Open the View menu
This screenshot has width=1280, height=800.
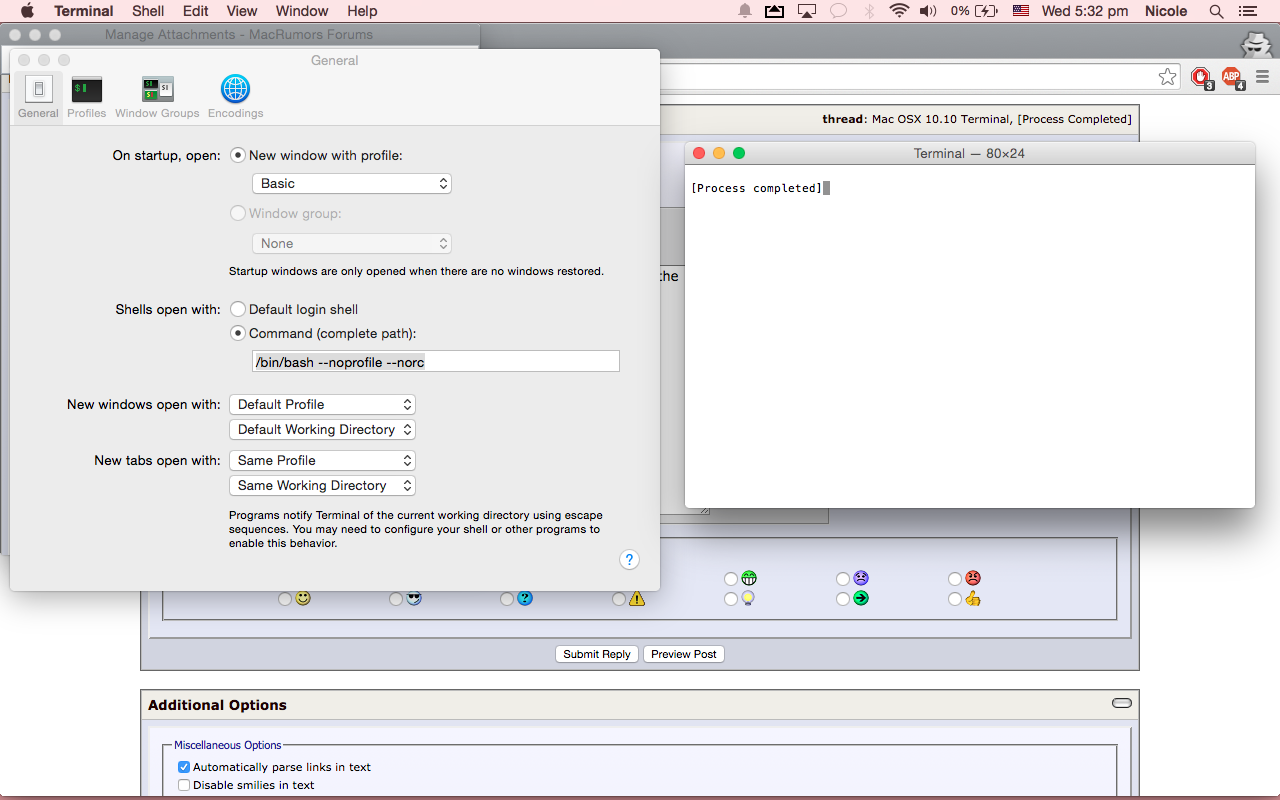[242, 11]
